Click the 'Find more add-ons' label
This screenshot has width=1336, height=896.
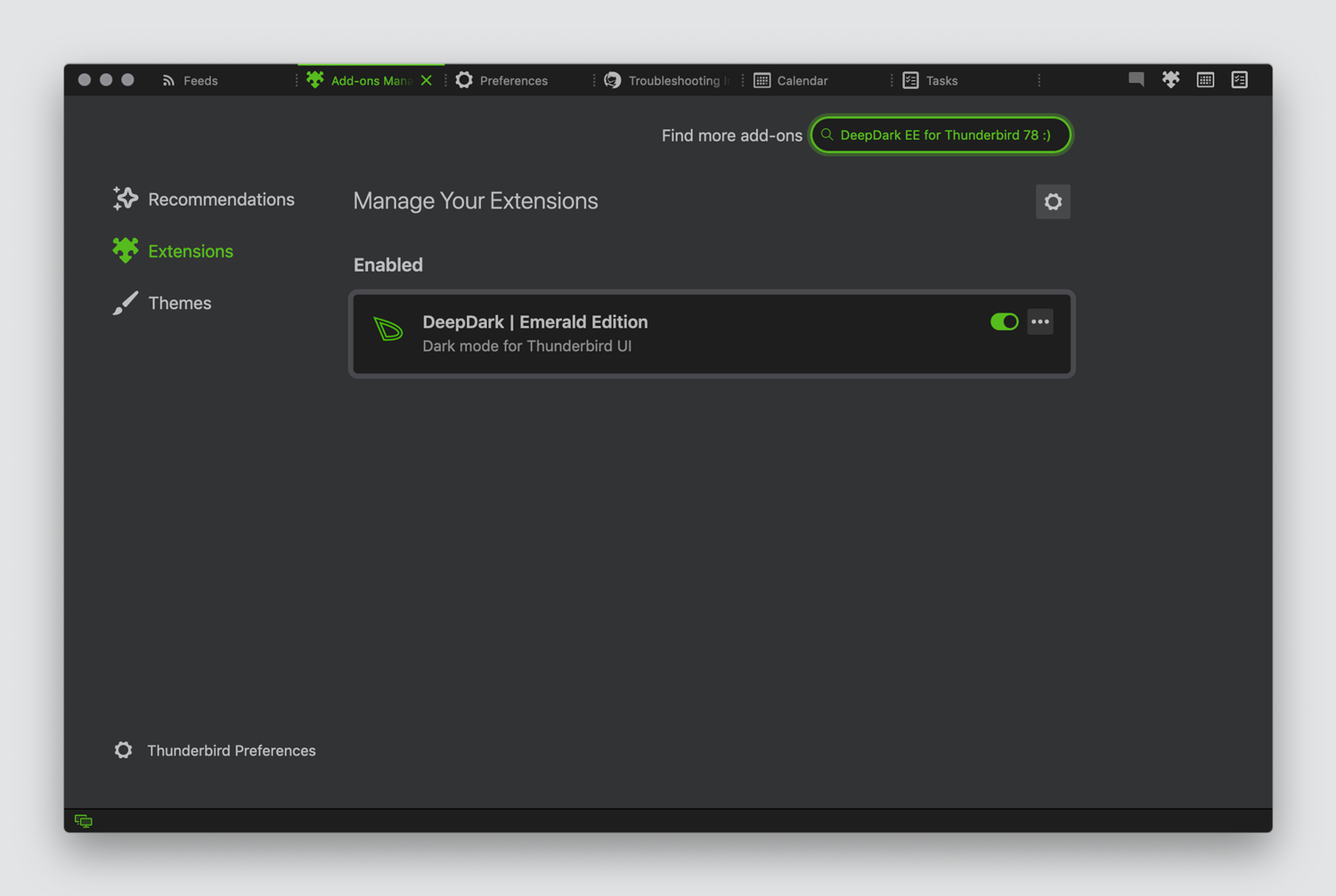[732, 135]
